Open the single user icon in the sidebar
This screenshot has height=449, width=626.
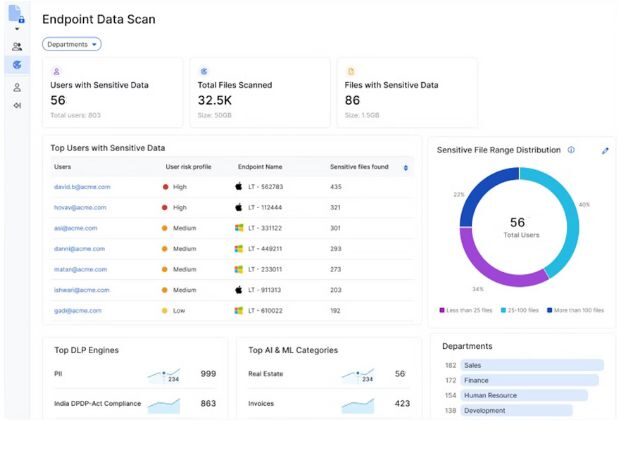[17, 87]
